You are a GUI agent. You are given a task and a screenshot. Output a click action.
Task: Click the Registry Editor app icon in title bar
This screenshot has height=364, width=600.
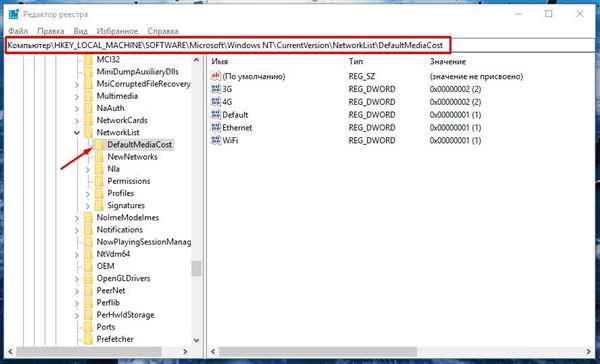pos(13,15)
